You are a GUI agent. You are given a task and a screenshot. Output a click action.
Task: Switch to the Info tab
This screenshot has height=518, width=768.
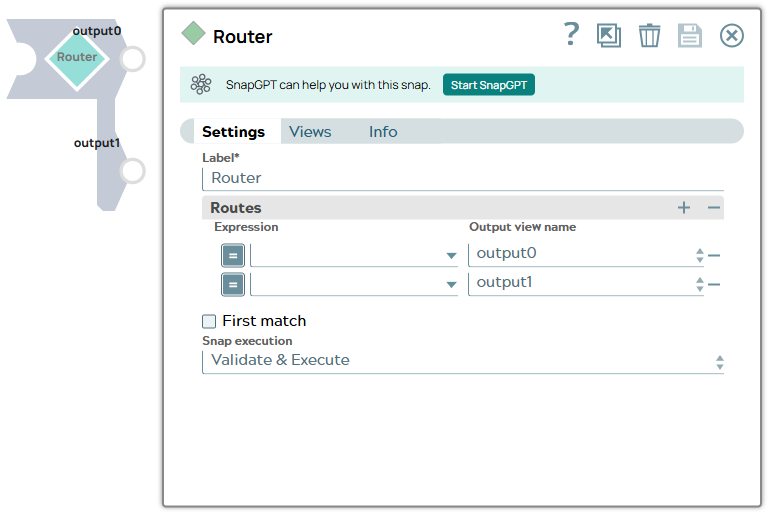[x=383, y=132]
